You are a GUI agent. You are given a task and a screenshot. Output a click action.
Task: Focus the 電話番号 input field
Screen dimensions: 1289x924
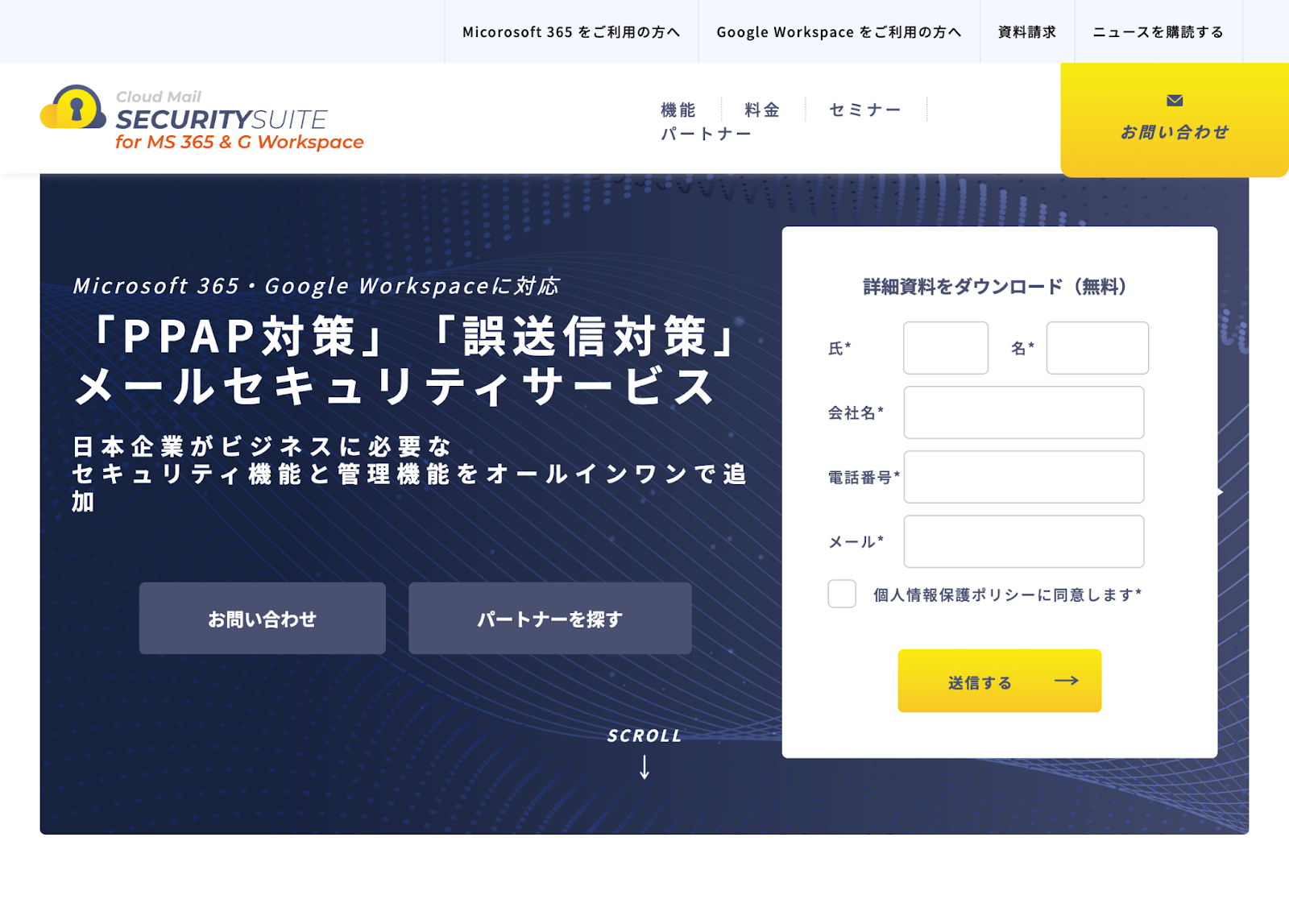point(1024,477)
